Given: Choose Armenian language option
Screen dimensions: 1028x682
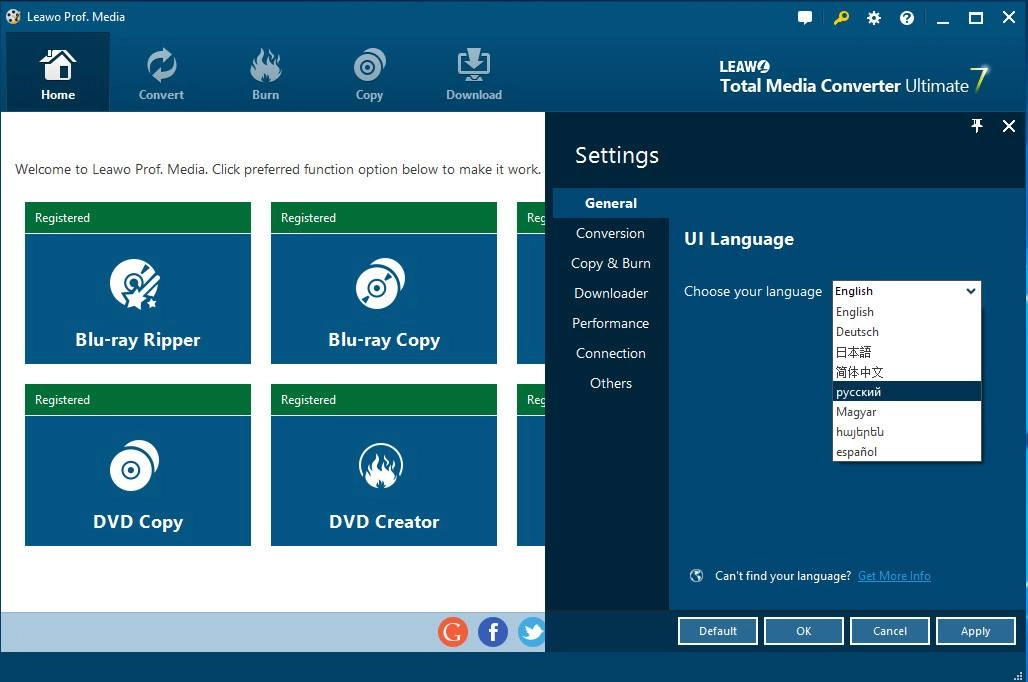Looking at the screenshot, I should pos(907,431).
